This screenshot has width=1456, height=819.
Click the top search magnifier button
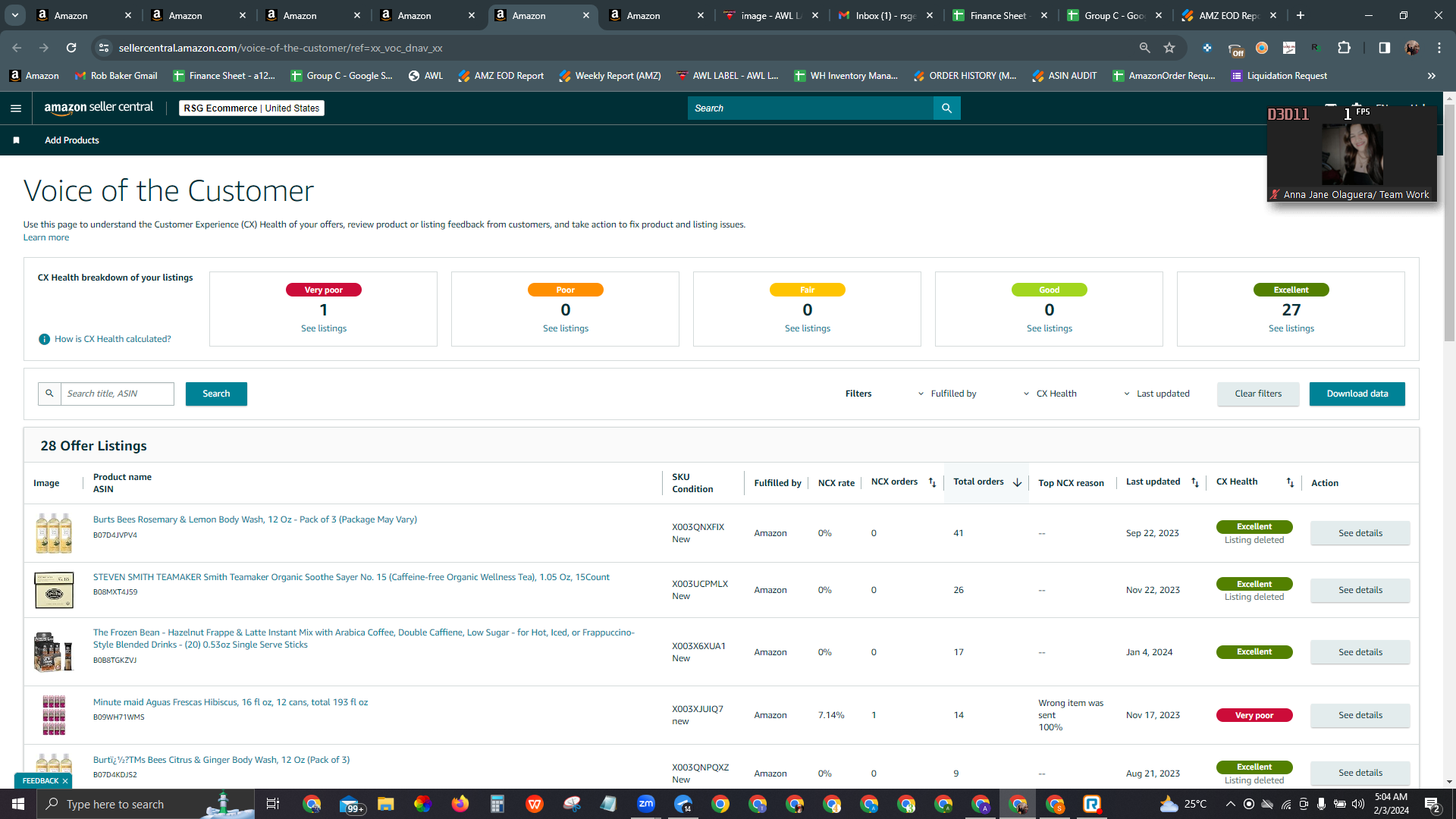[946, 108]
